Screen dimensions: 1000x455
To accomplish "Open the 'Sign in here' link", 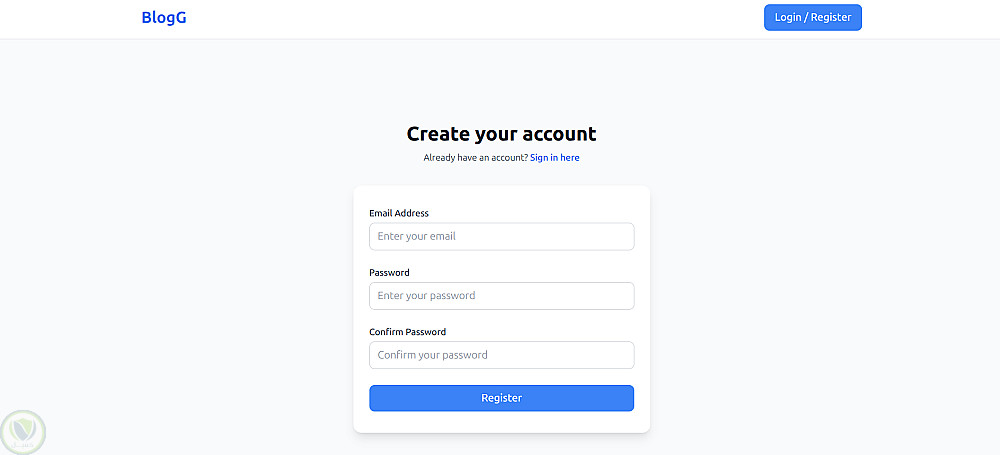I will 554,158.
